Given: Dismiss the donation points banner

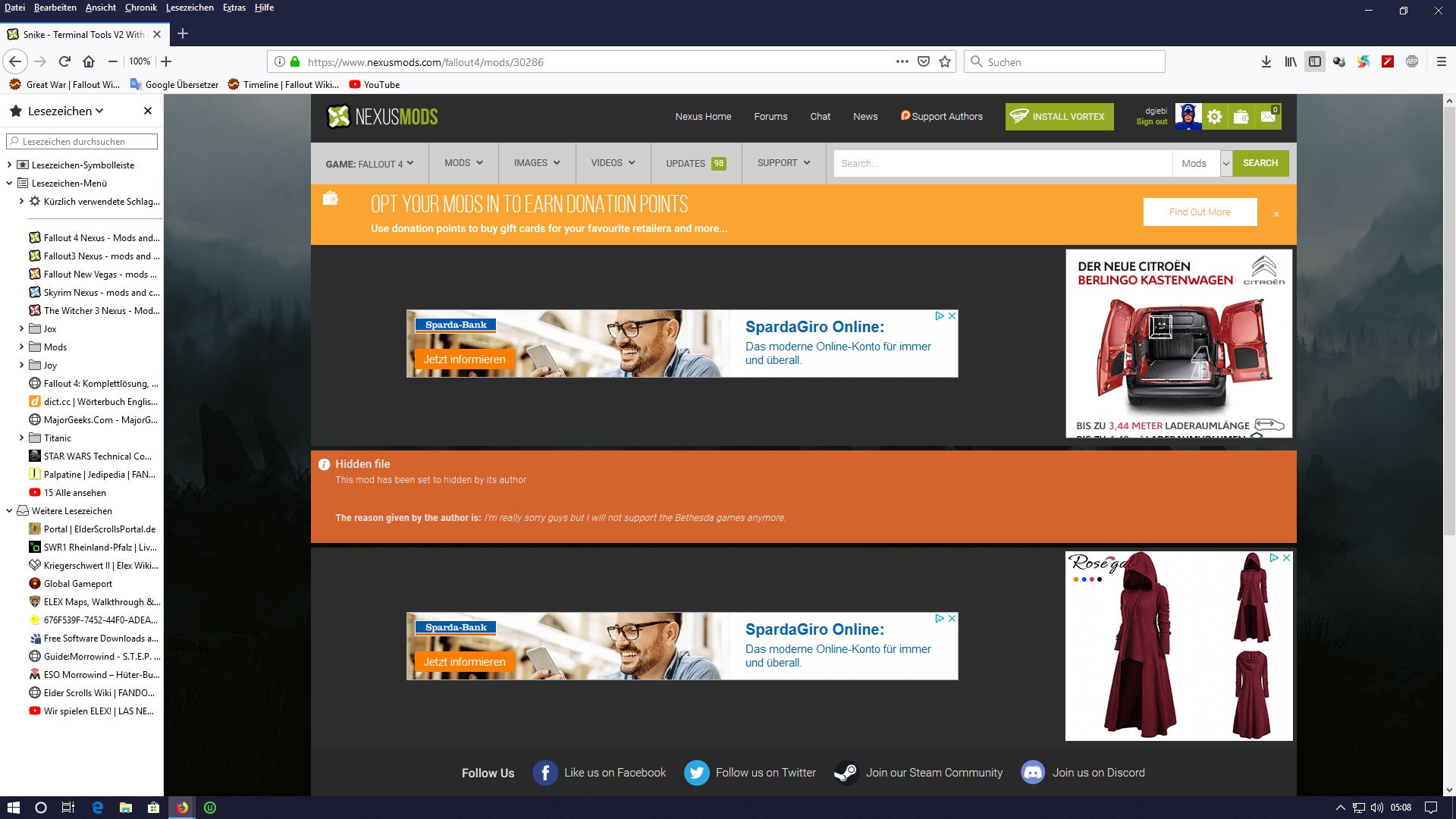Looking at the screenshot, I should click(1276, 215).
